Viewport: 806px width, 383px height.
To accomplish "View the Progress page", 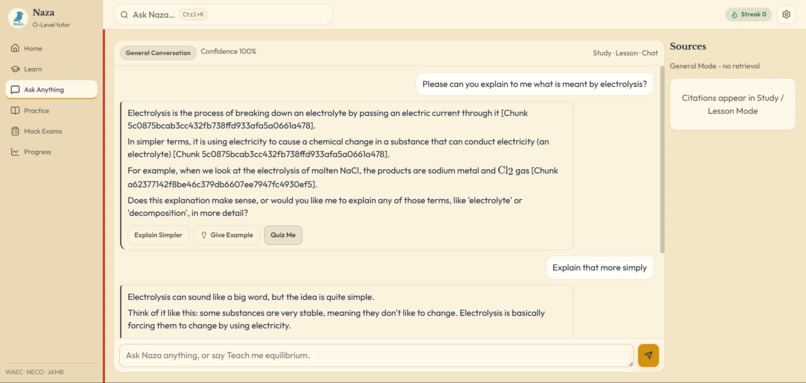I will click(51, 152).
